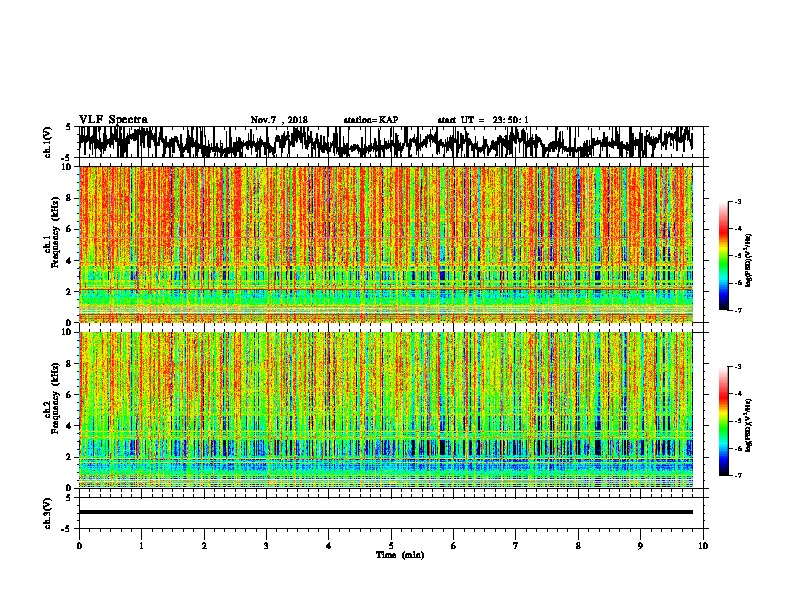Select the date text "Nov.7 , 2018"

(x=279, y=120)
